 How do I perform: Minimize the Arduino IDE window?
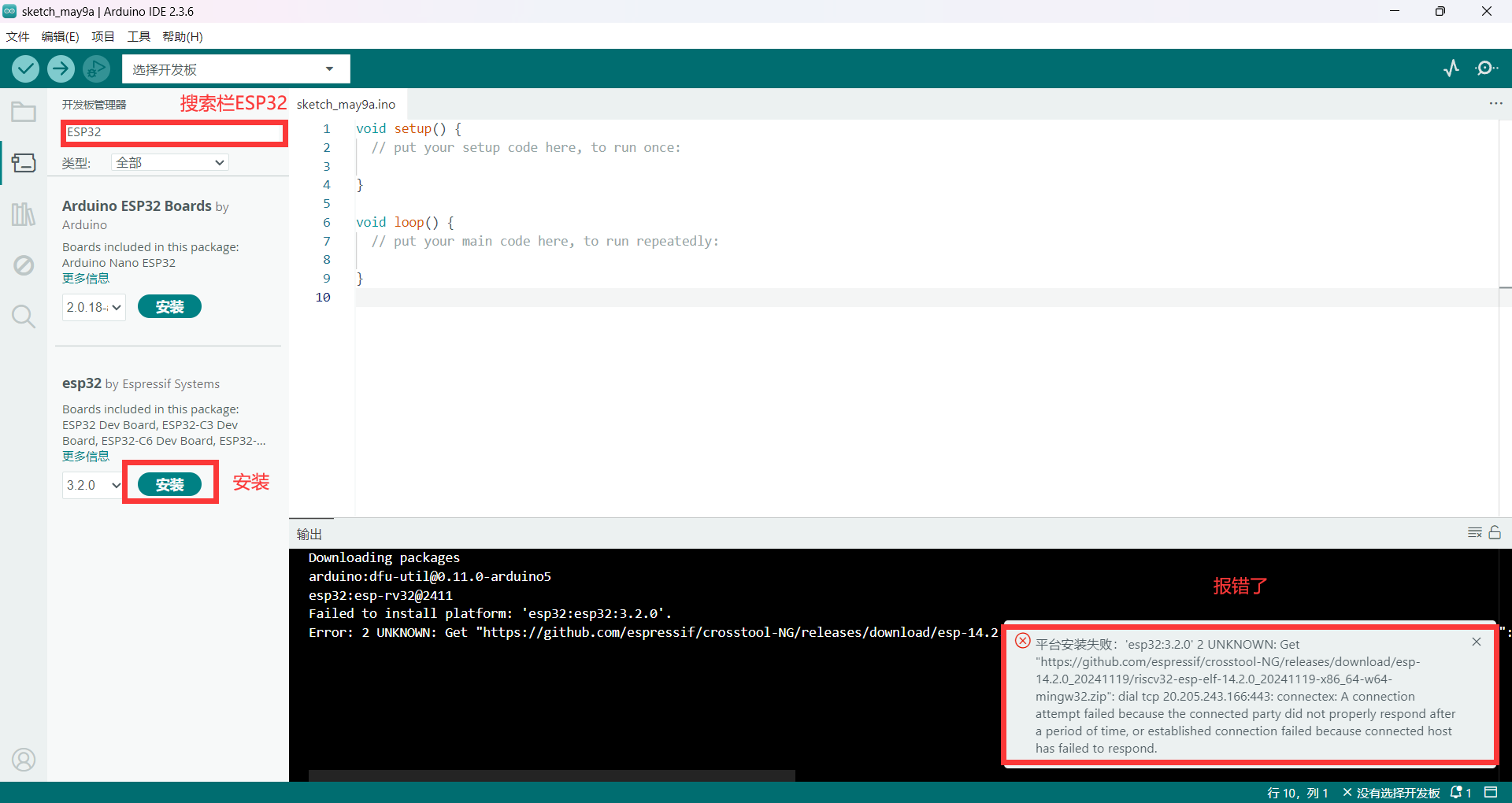[1395, 11]
